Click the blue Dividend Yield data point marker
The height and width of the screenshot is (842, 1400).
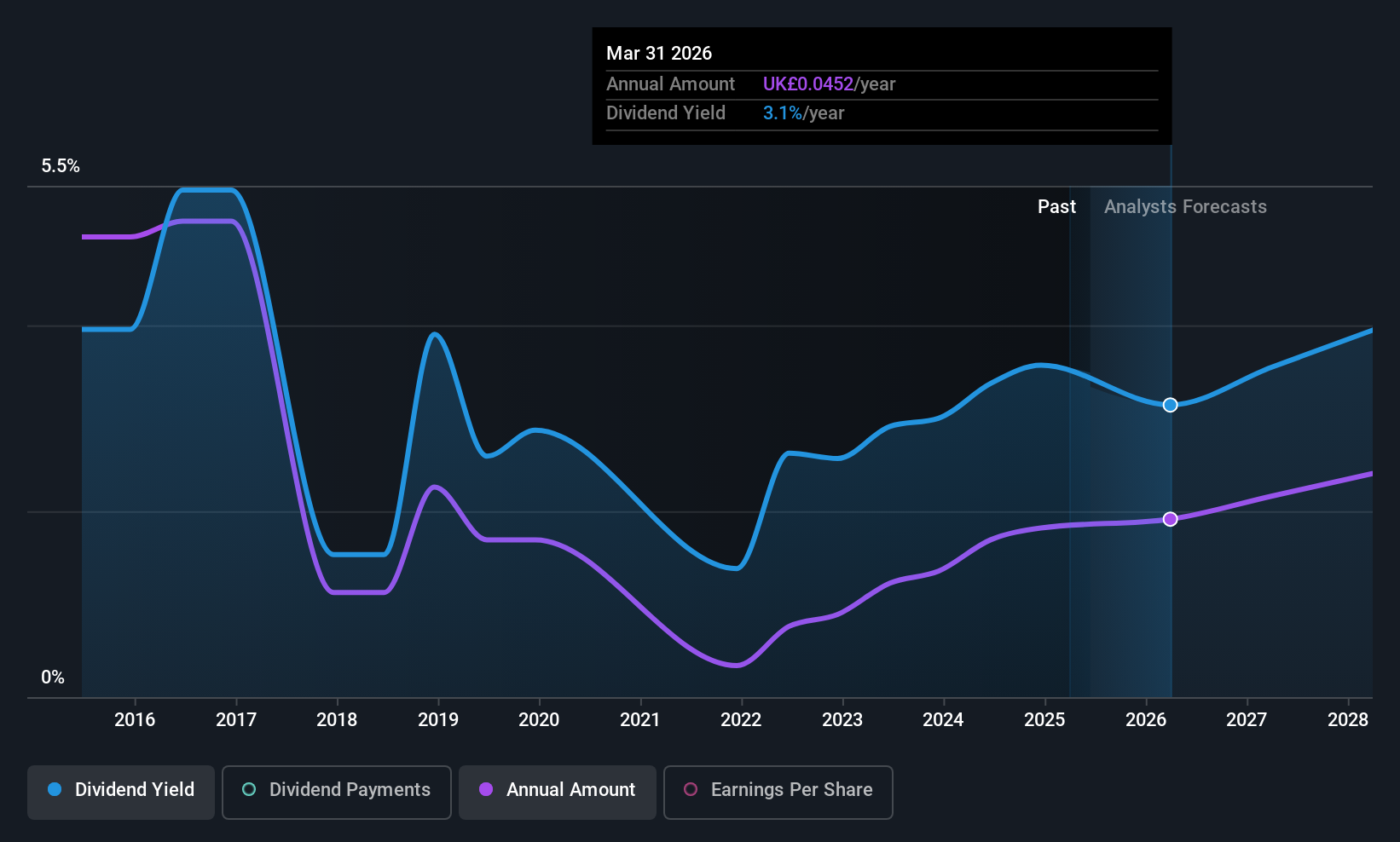pyautogui.click(x=1171, y=405)
